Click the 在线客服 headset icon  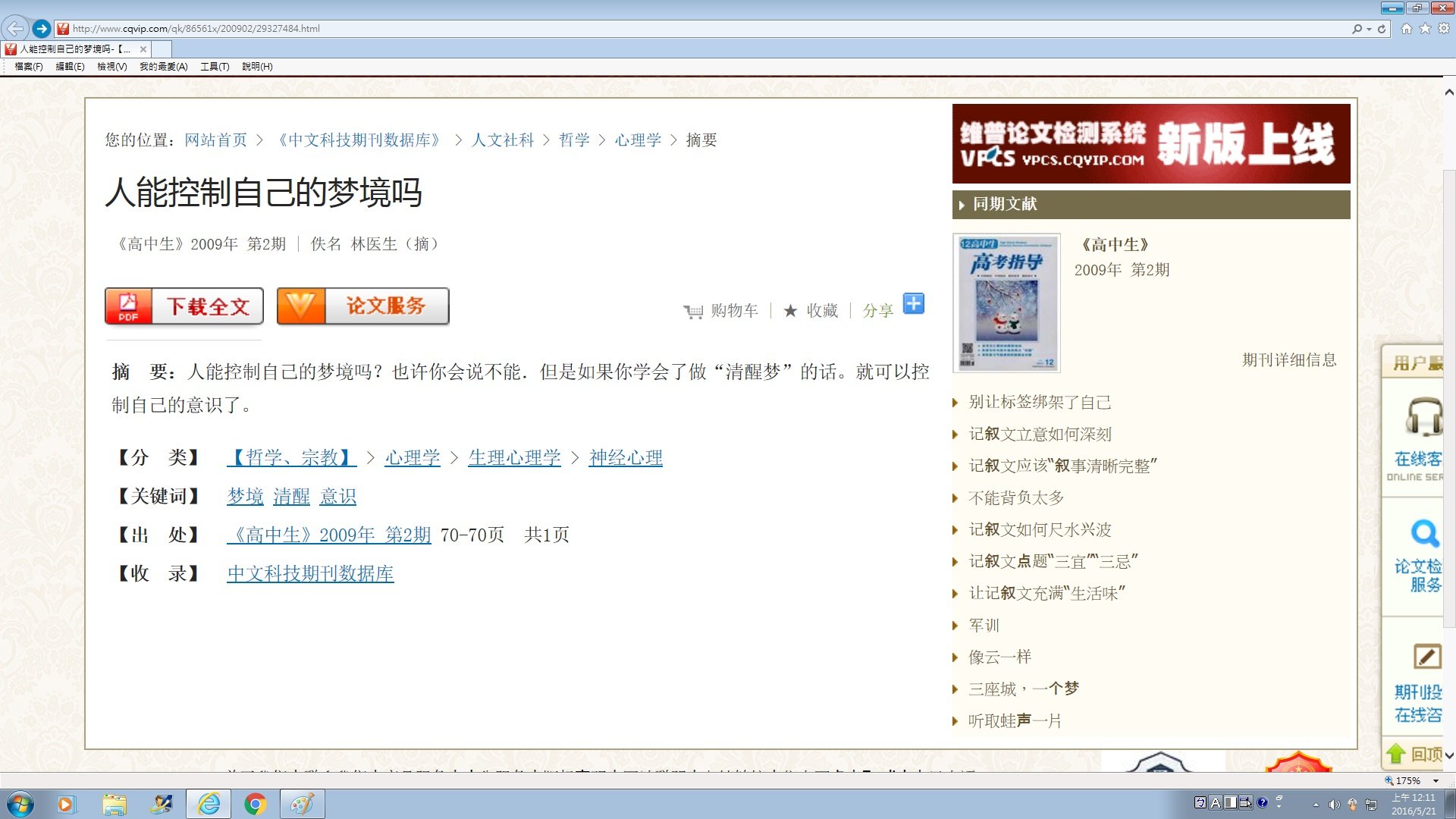(1423, 416)
